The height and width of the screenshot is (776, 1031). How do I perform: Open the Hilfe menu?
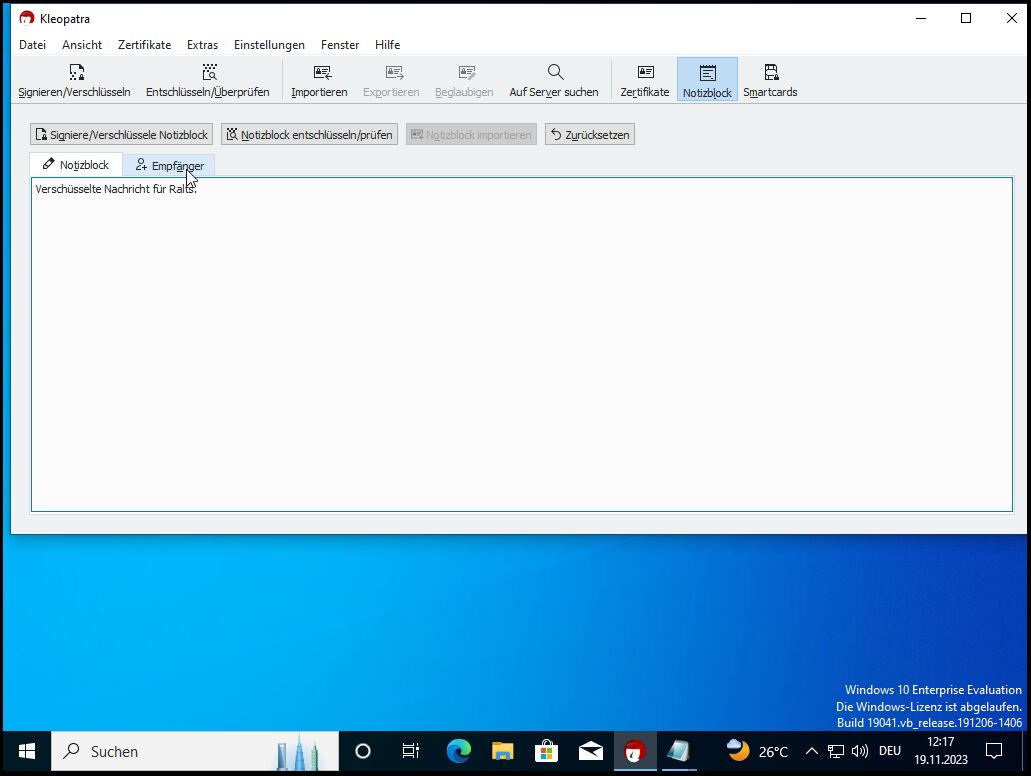[387, 45]
